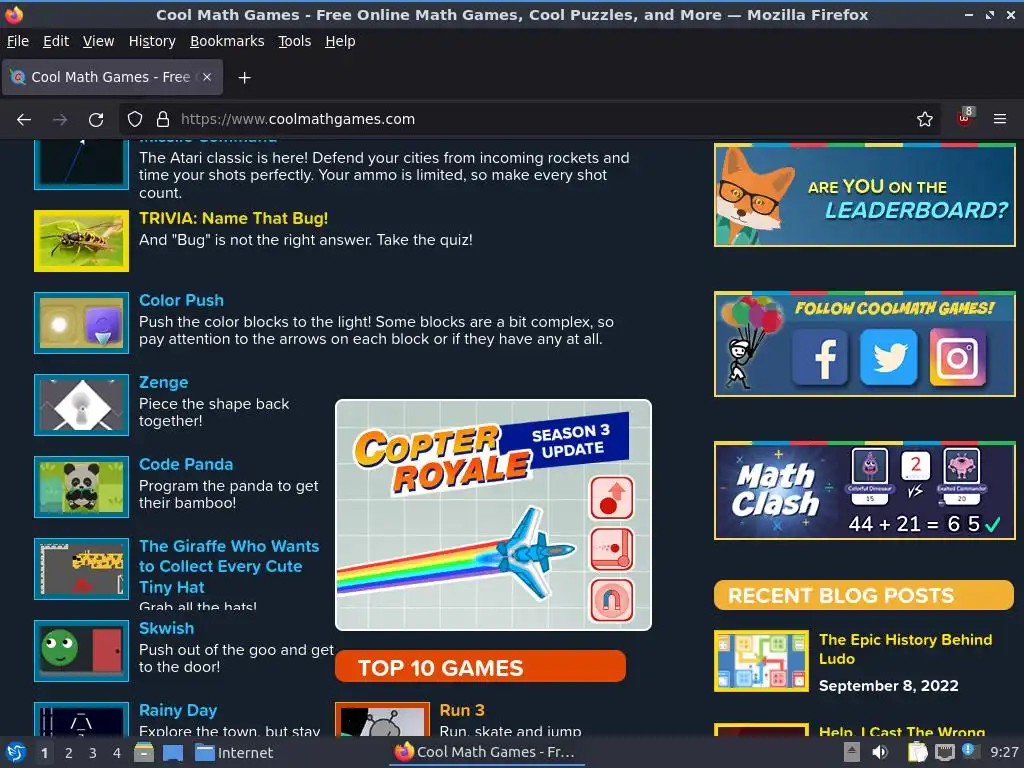Open the Edit menu

(x=56, y=41)
